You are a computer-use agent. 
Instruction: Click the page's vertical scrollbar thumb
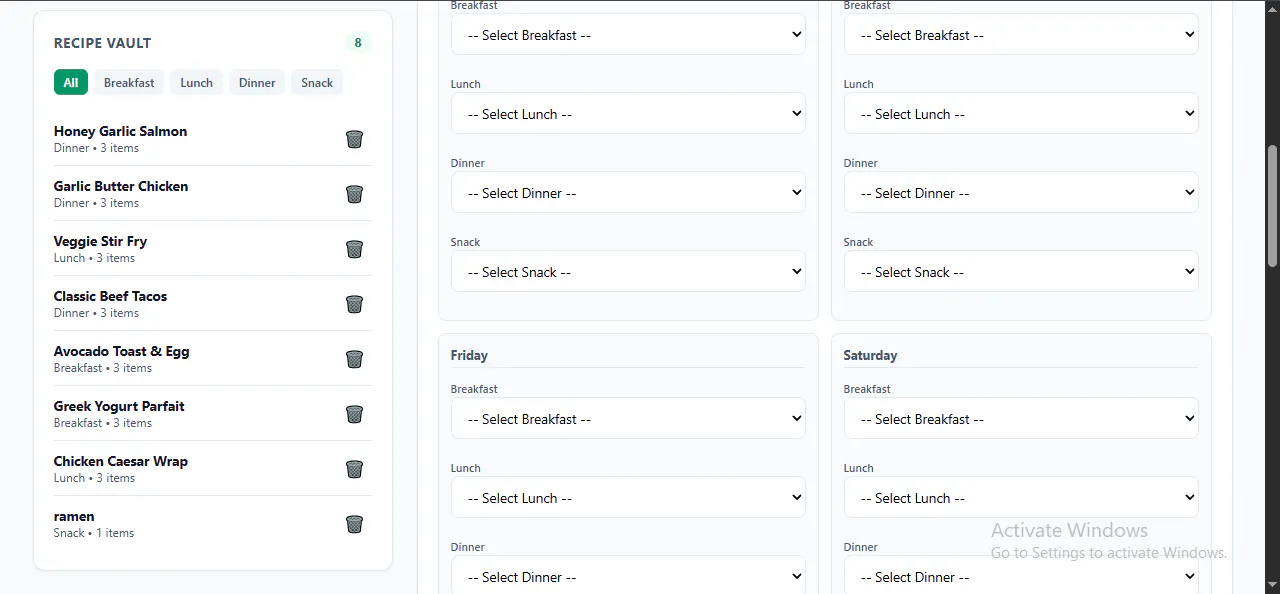tap(1272, 205)
